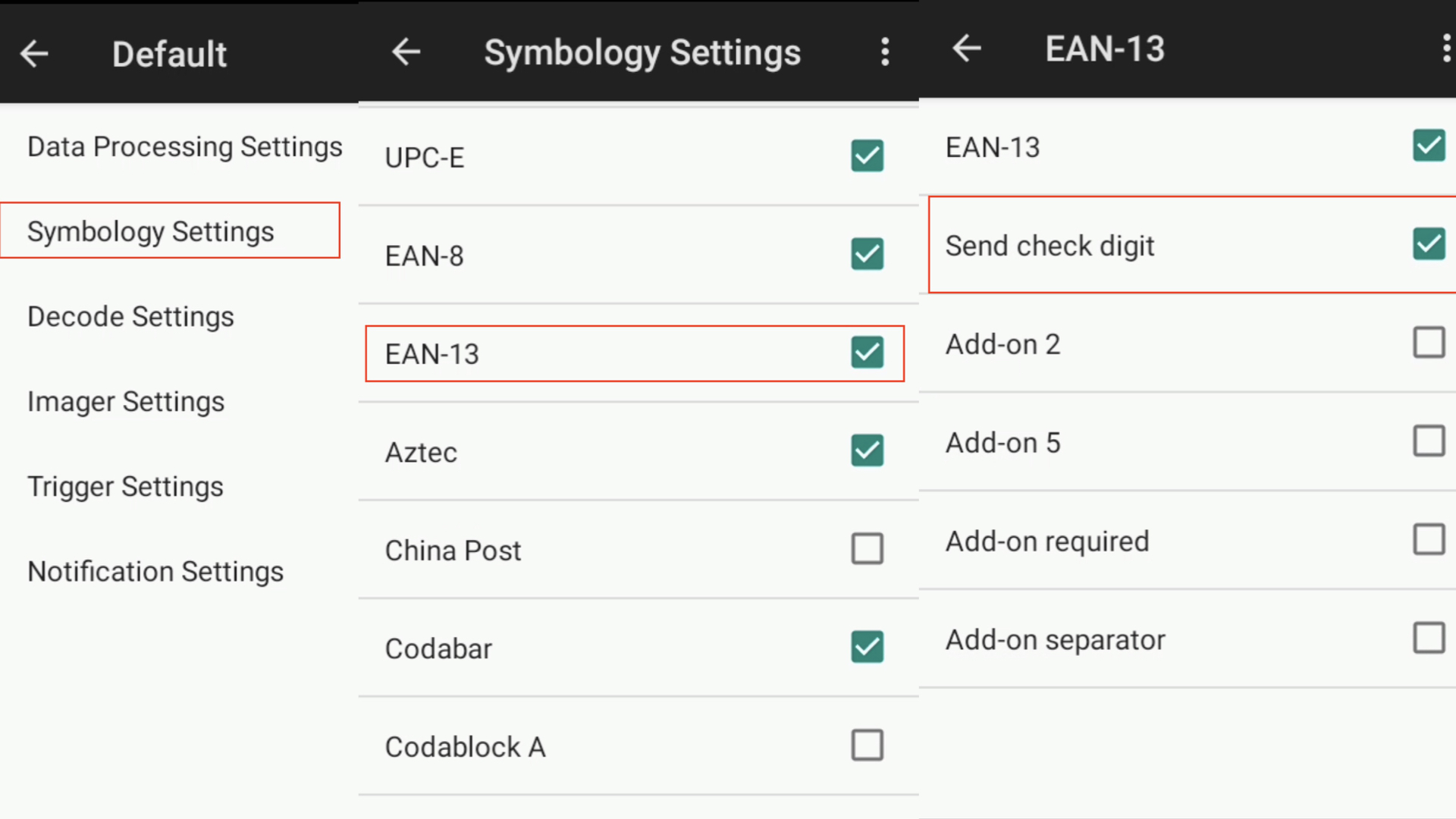The width and height of the screenshot is (1456, 819).
Task: Open Decode Settings
Action: pyautogui.click(x=130, y=316)
